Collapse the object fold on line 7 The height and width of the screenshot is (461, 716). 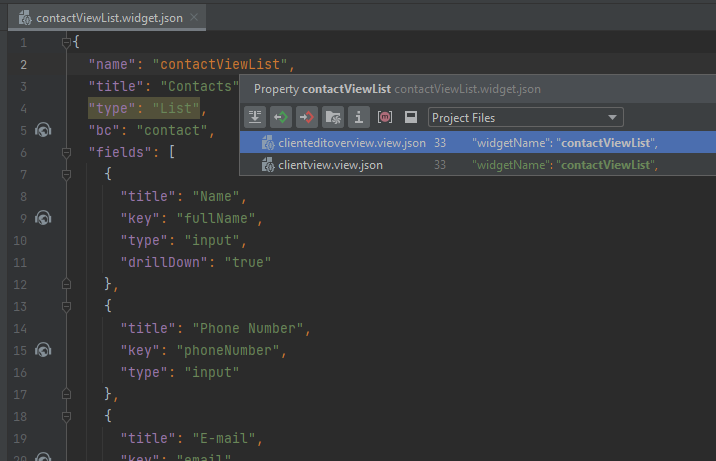point(66,174)
